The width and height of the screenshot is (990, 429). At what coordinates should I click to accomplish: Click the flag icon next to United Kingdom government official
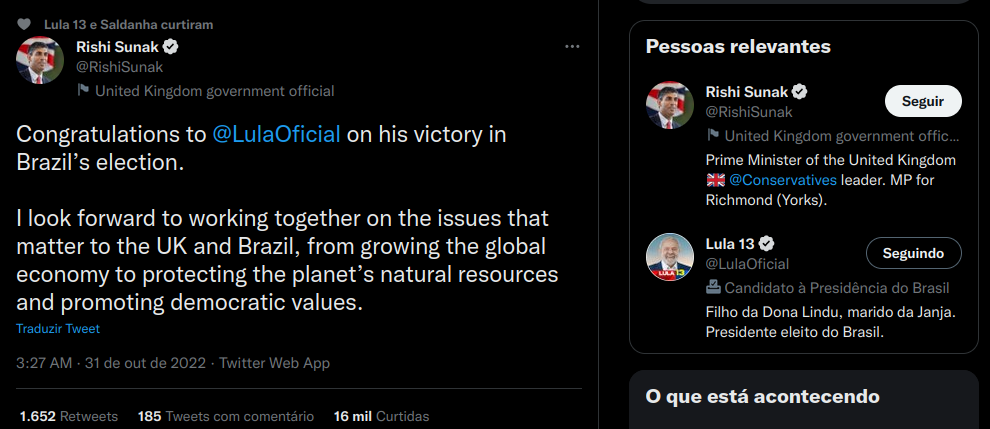[x=84, y=91]
